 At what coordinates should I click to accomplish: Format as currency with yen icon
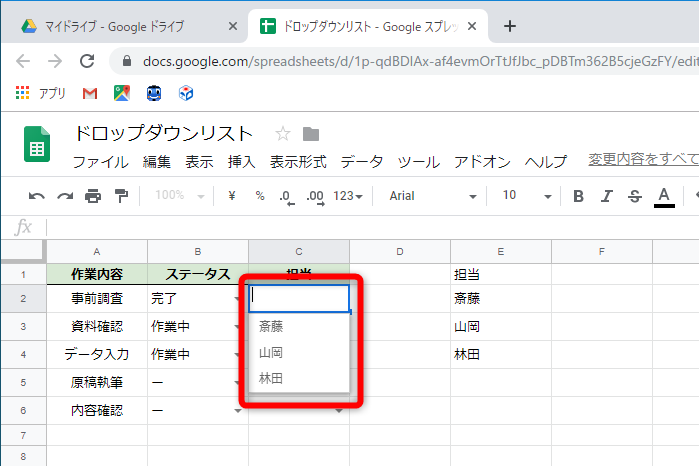click(231, 195)
